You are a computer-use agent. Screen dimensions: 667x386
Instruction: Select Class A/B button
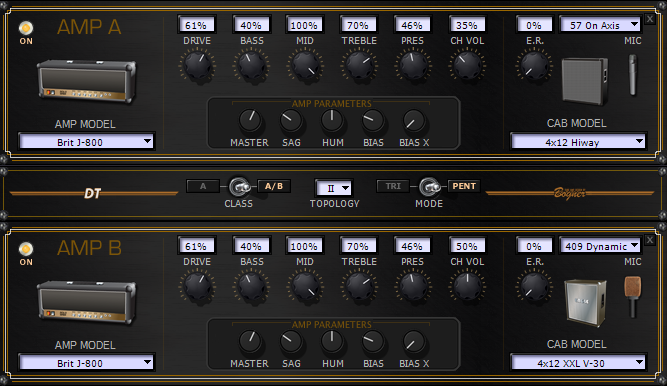click(274, 186)
